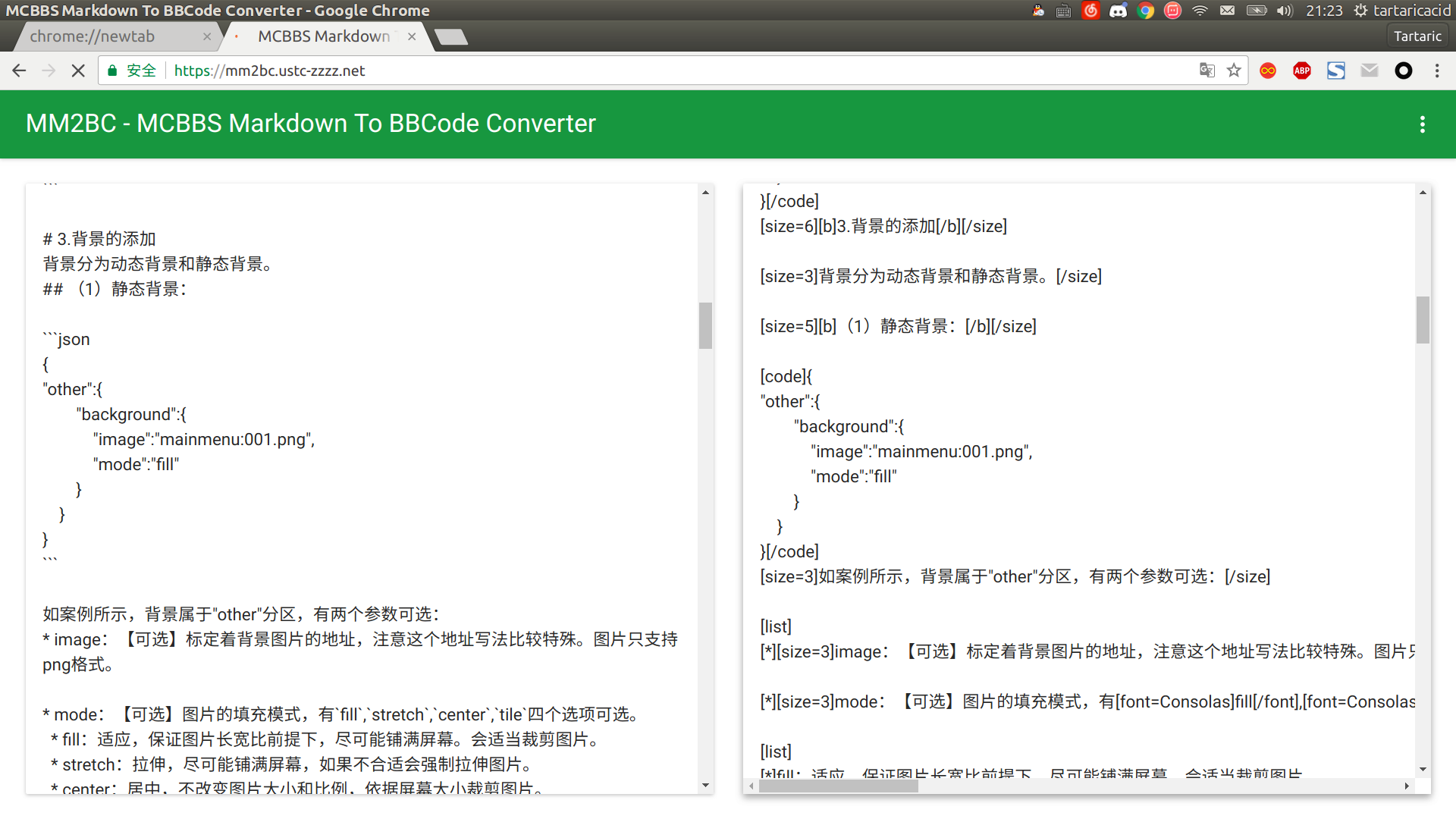
Task: Close the chrome://newtab tab
Action: tap(207, 36)
